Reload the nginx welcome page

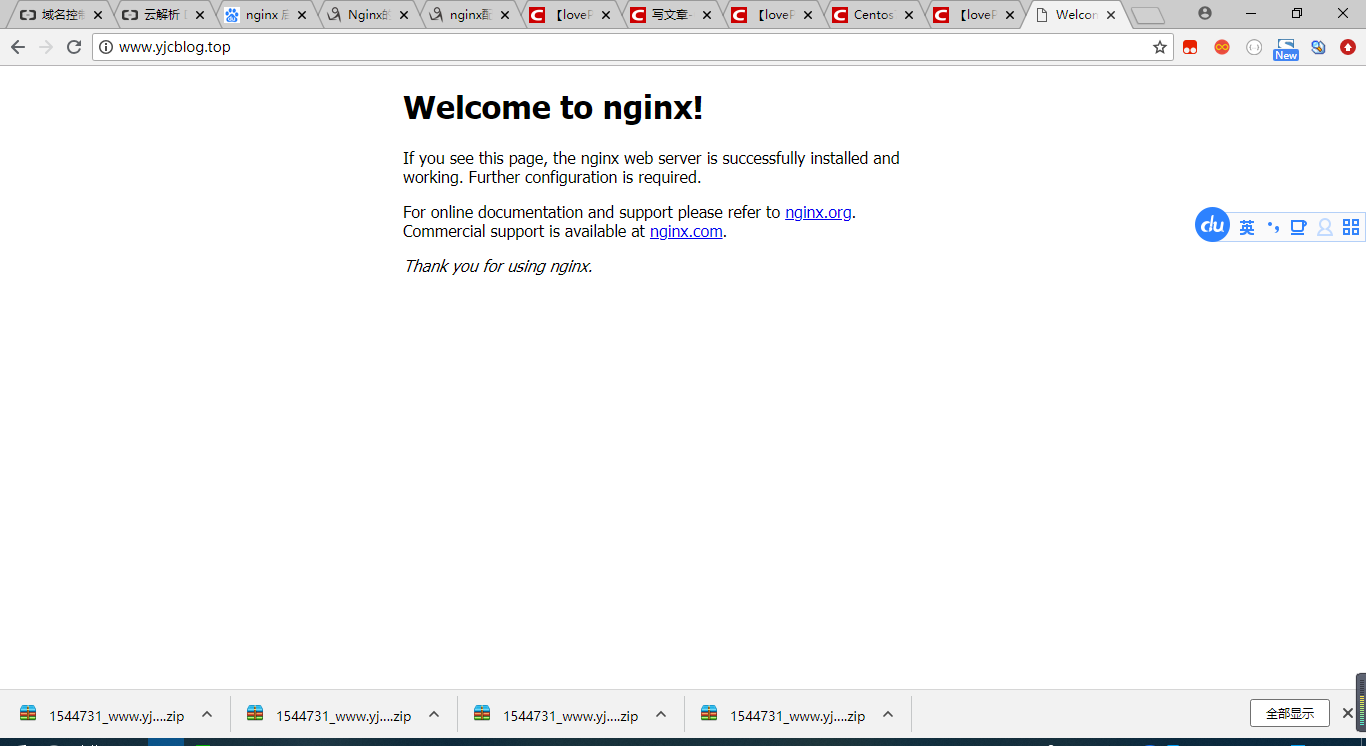[74, 47]
